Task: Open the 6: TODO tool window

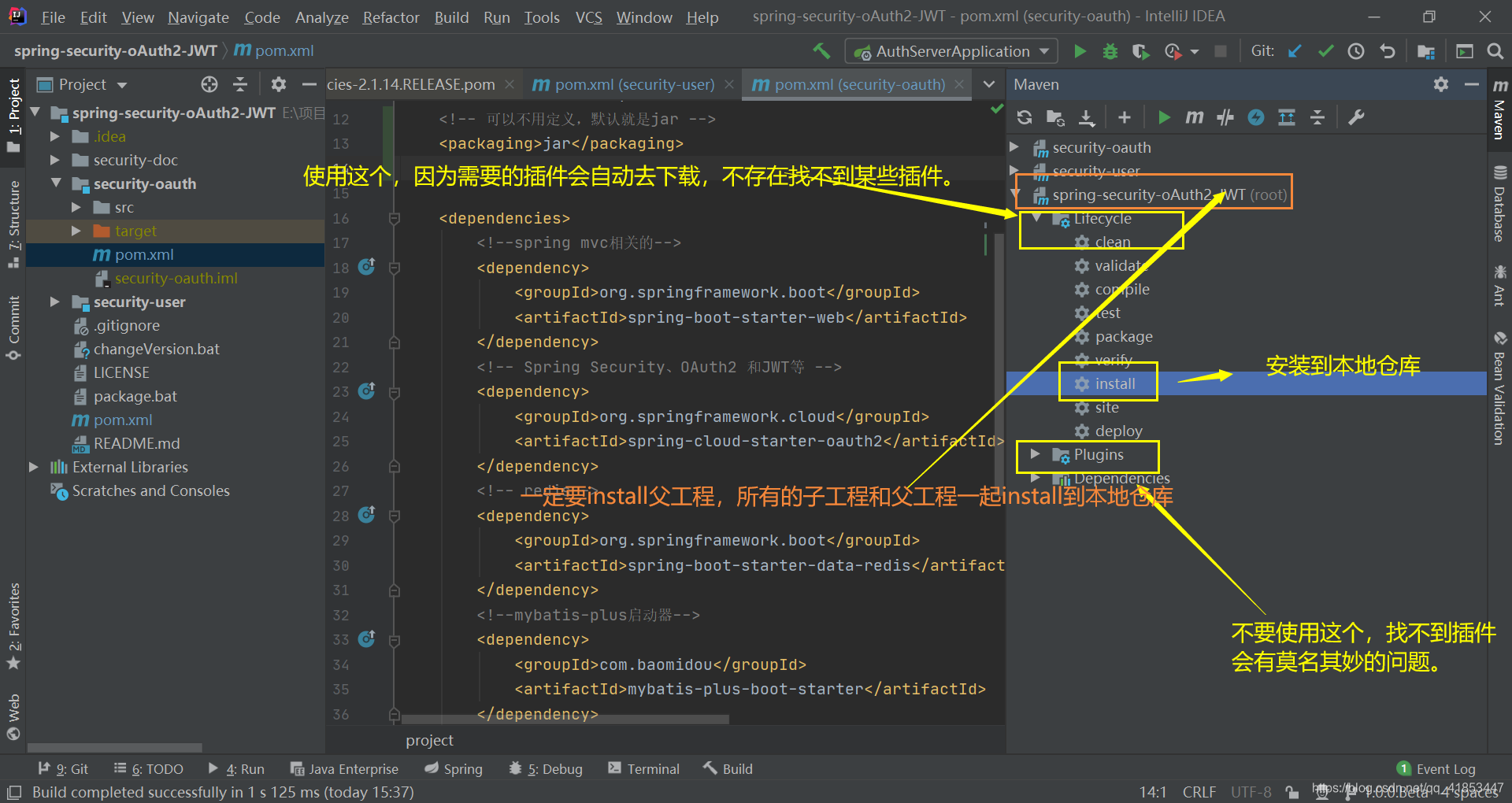Action: pyautogui.click(x=148, y=769)
